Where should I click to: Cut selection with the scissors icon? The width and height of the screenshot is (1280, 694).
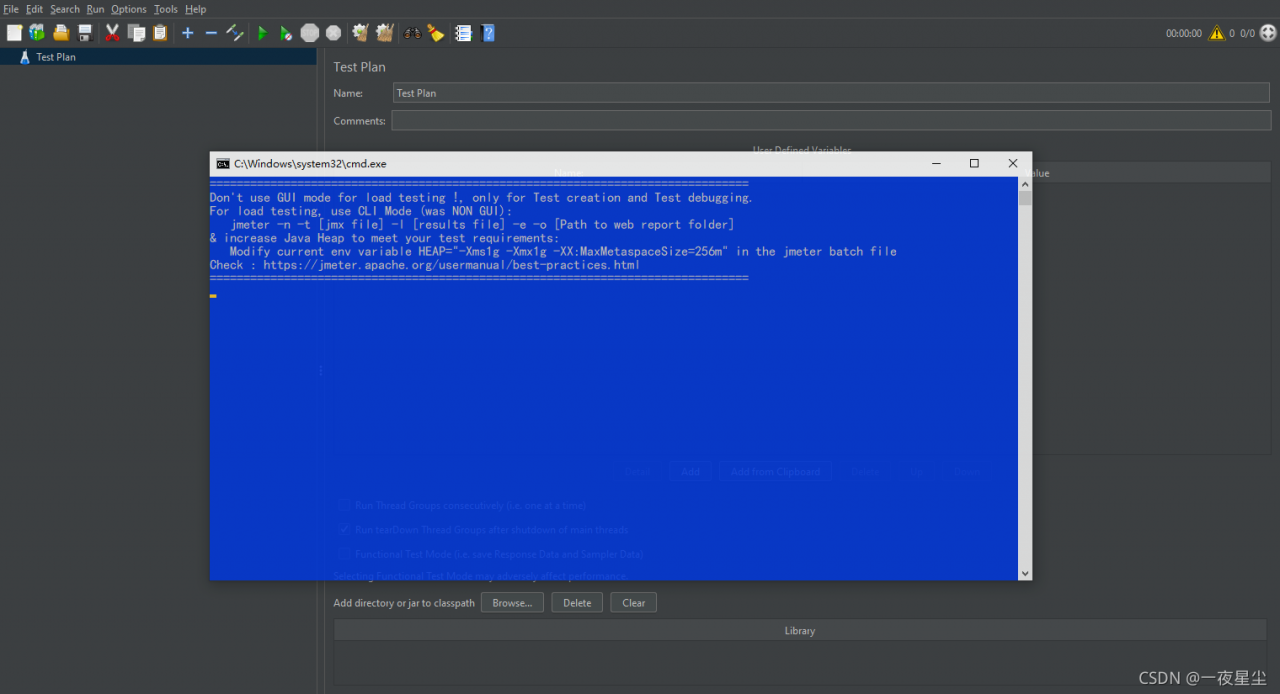tap(112, 33)
